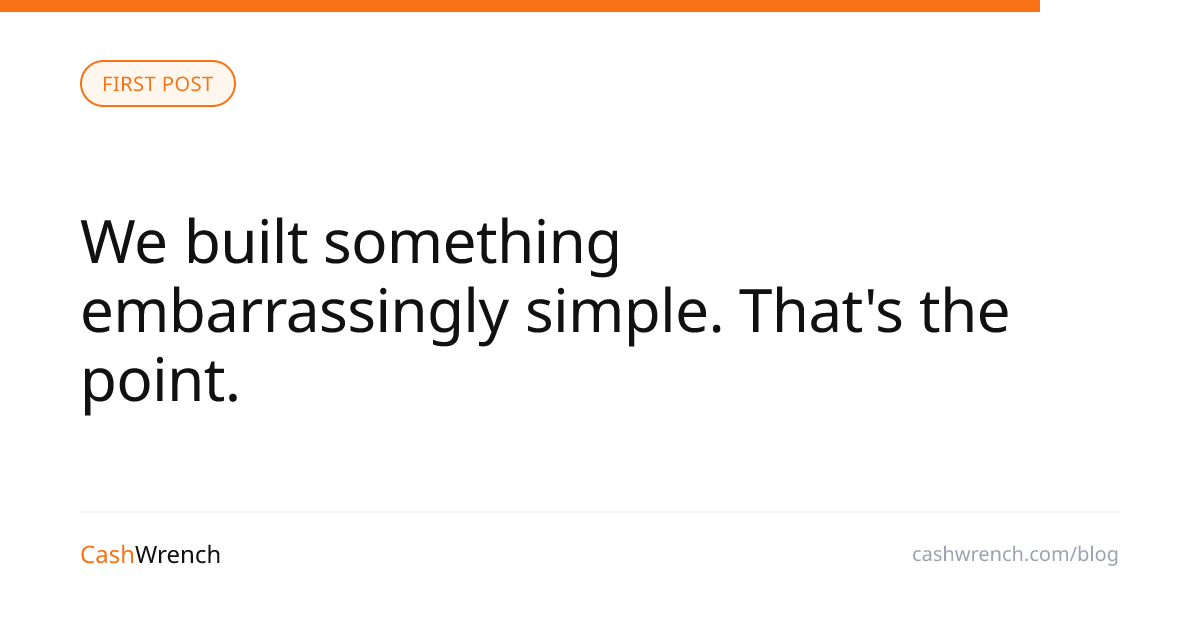Click the FIRST POST badge
The height and width of the screenshot is (630, 1200).
[x=158, y=84]
